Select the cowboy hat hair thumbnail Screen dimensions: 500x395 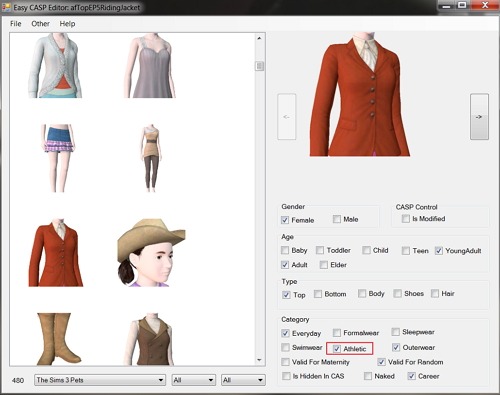[151, 253]
